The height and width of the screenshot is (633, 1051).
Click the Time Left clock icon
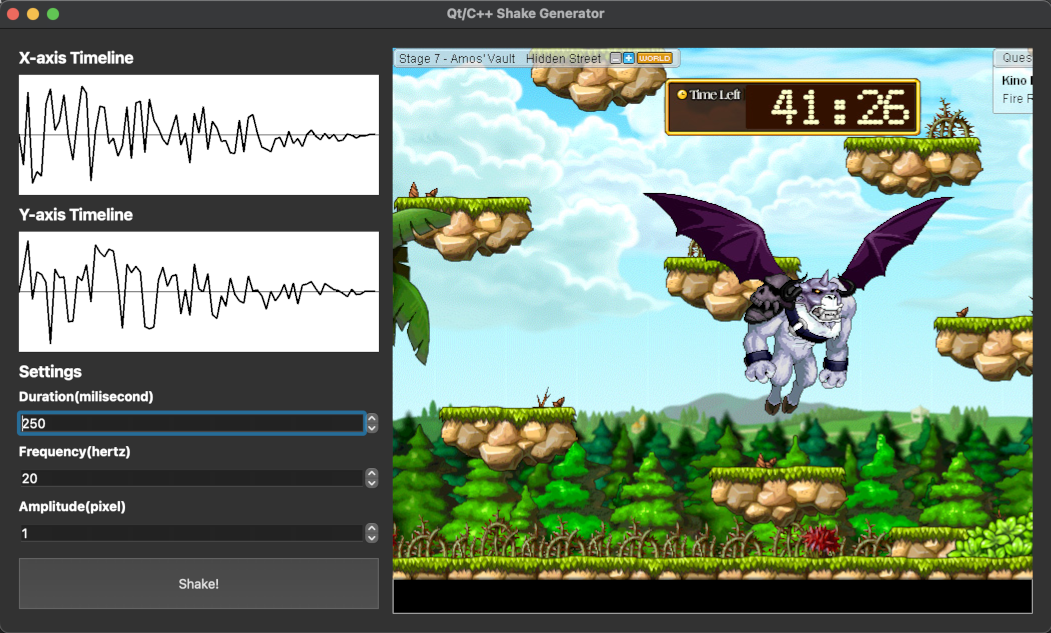[x=682, y=95]
